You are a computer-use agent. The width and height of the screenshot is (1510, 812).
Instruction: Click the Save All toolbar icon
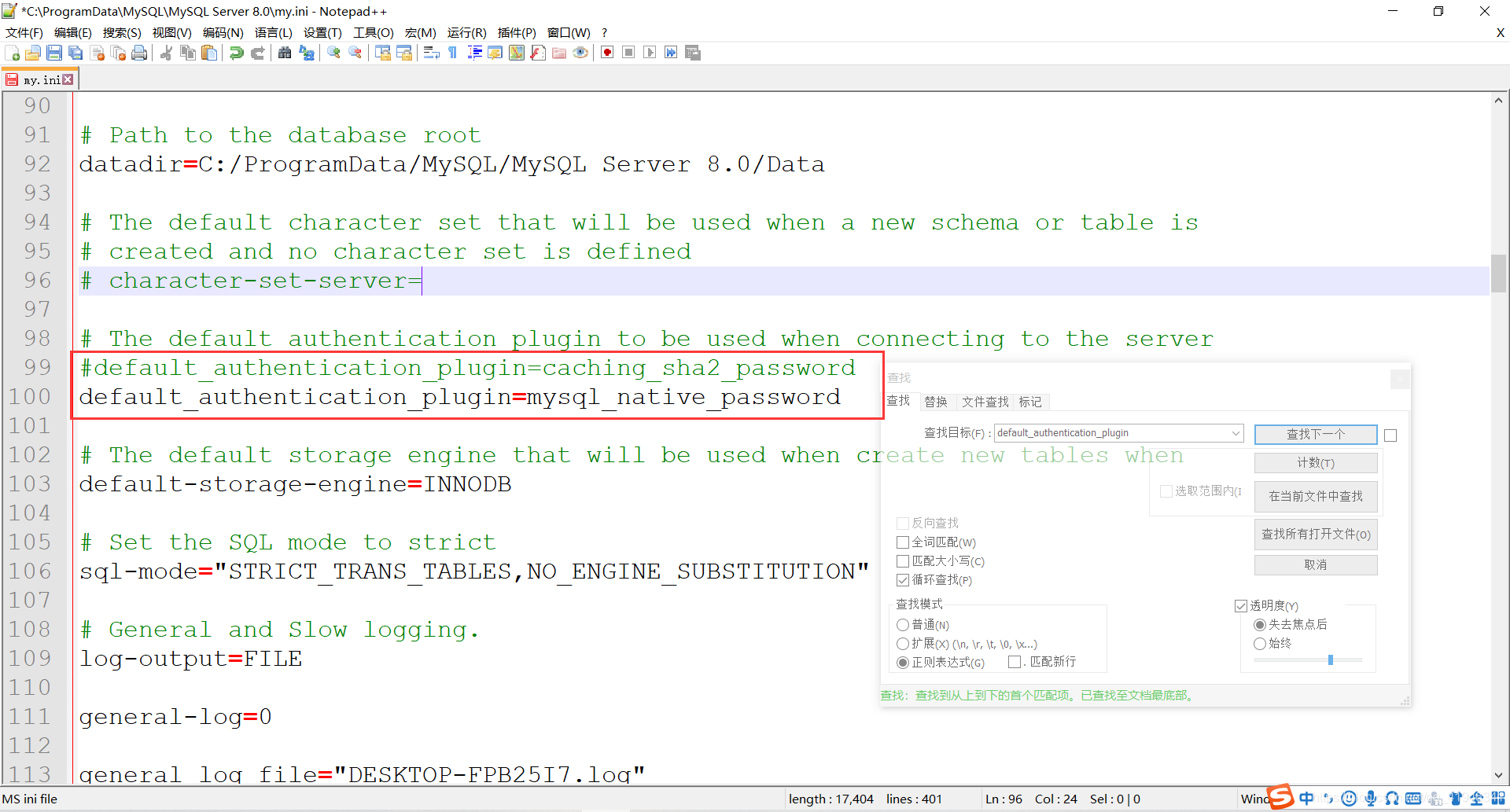point(75,53)
